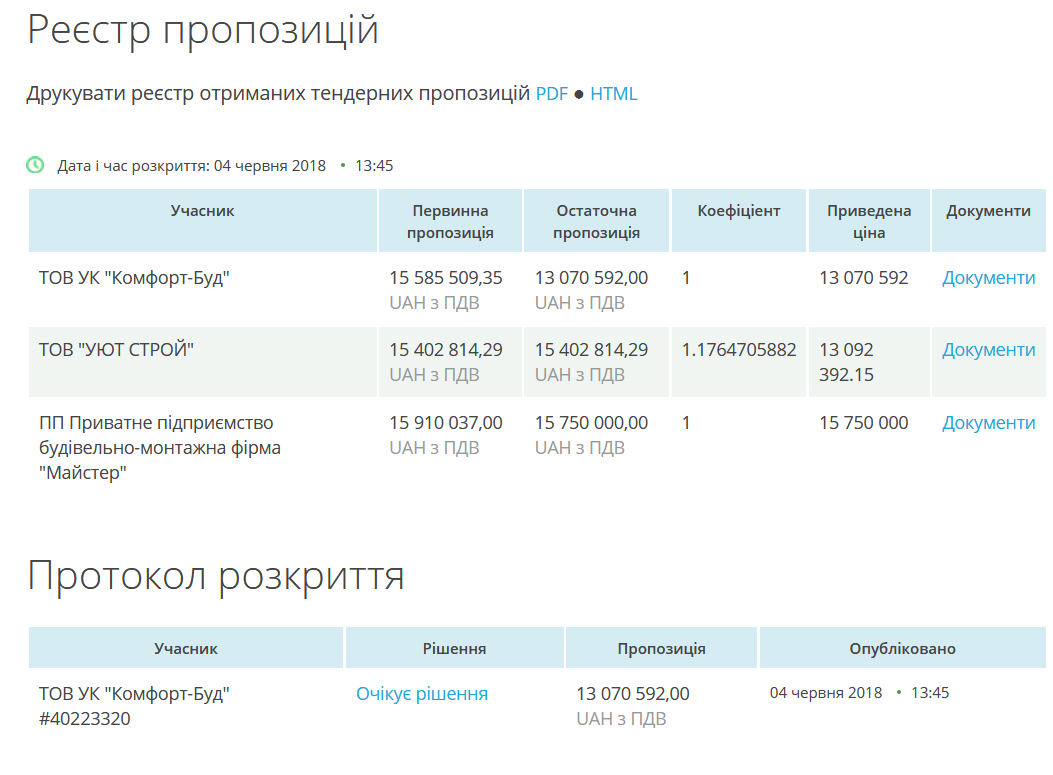The image size is (1053, 775).
Task: Click the "Первинна пропозиція" column header
Action: coord(450,221)
